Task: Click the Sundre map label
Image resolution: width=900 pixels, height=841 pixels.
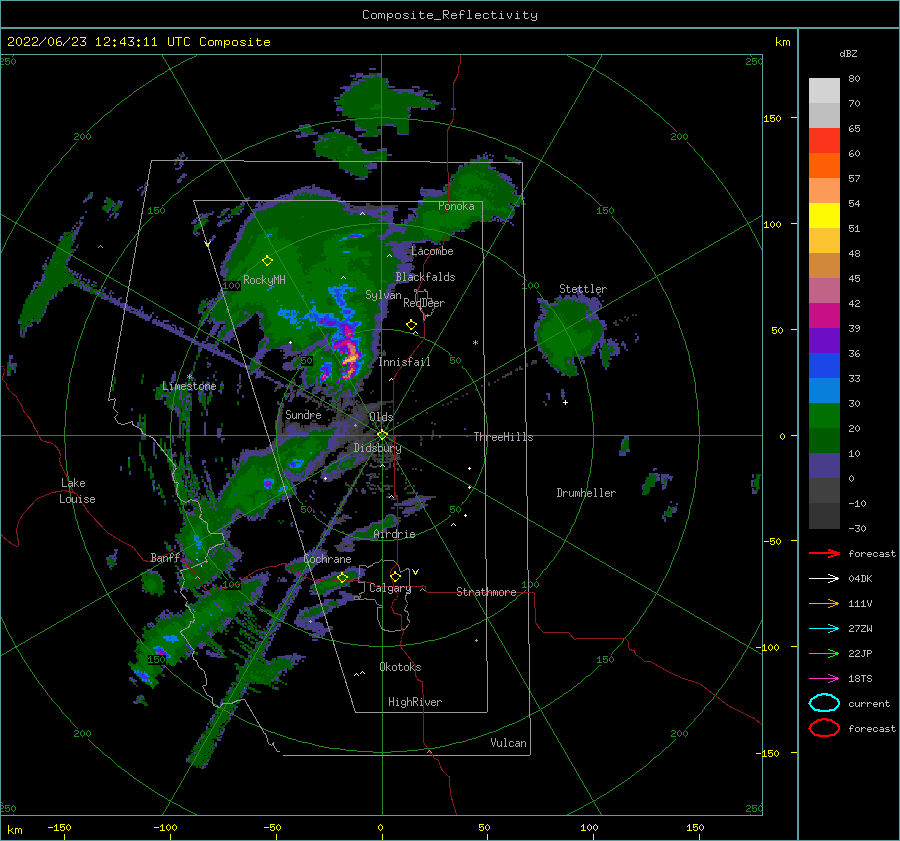Action: pos(303,414)
